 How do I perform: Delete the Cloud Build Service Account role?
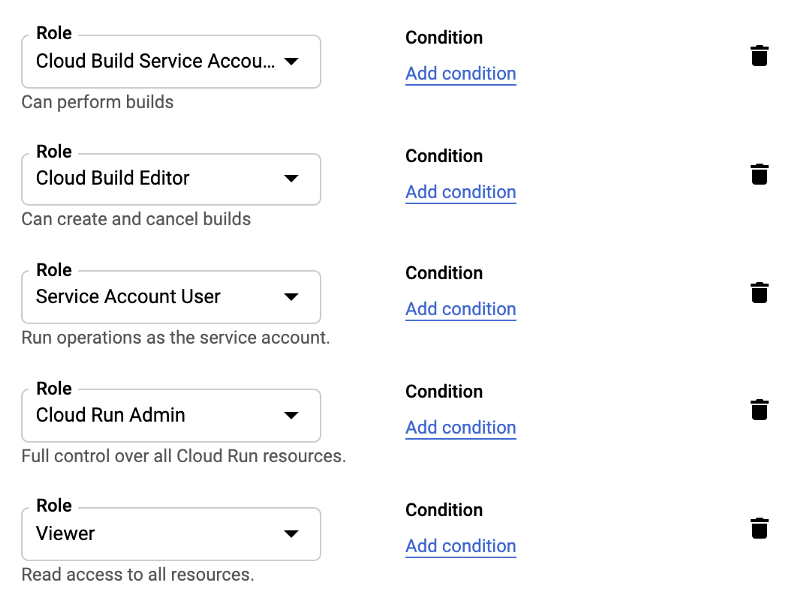pyautogui.click(x=759, y=56)
